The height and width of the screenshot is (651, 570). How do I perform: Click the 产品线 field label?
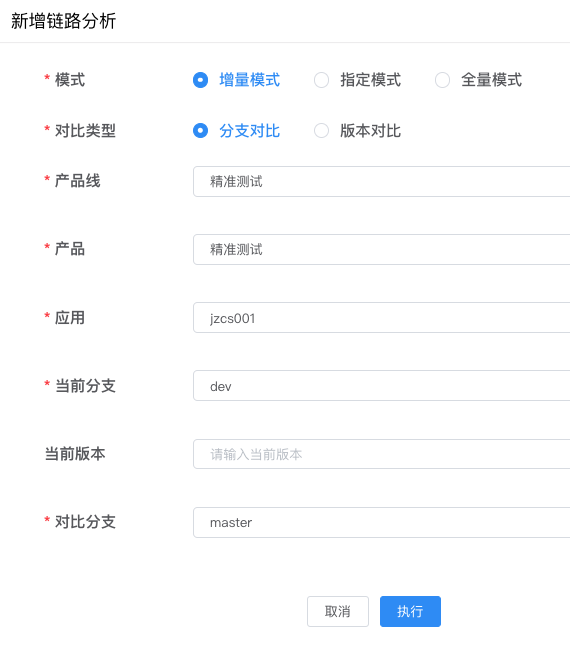78,181
